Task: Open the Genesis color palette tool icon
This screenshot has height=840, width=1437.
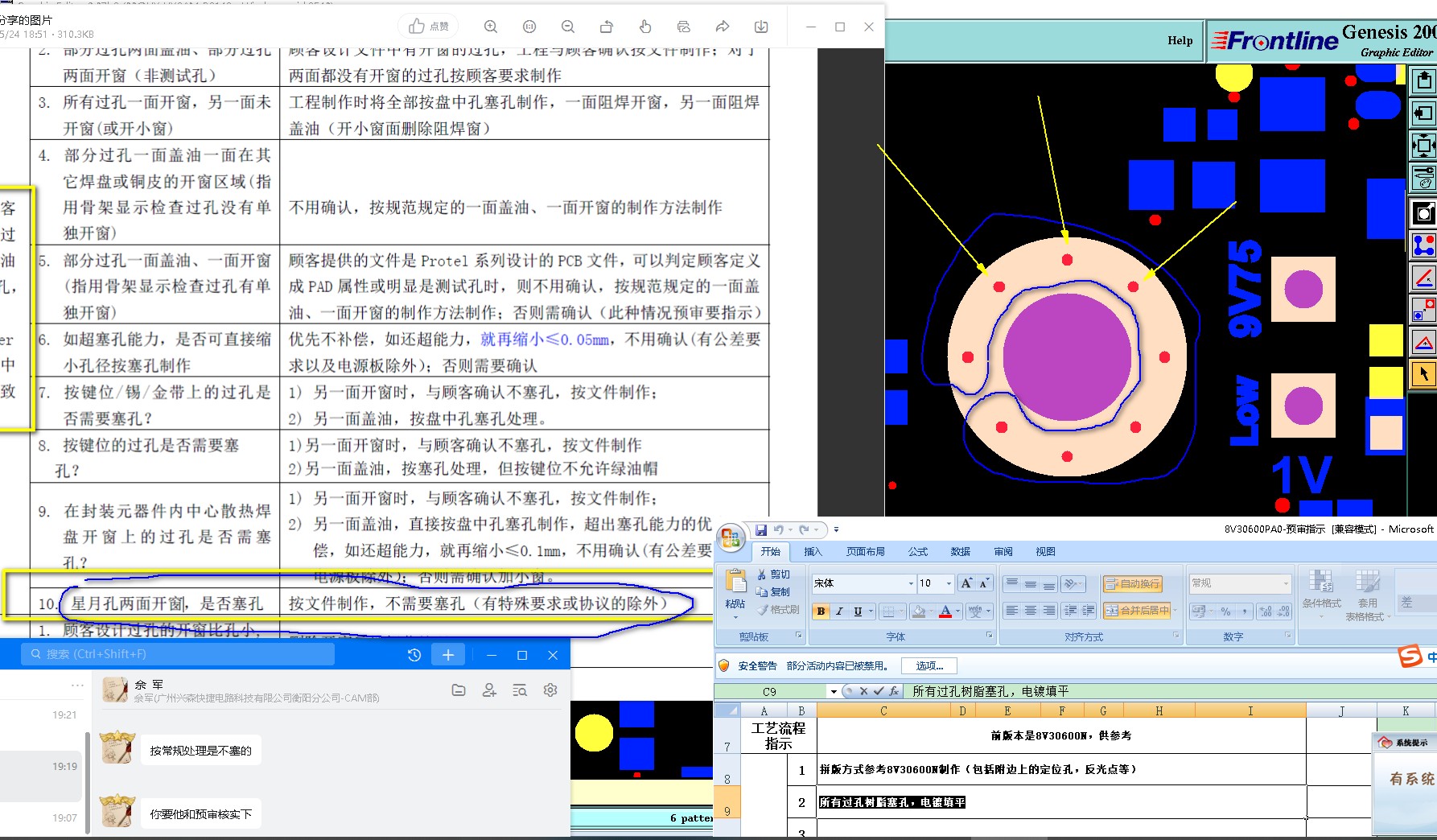Action: click(x=1424, y=178)
